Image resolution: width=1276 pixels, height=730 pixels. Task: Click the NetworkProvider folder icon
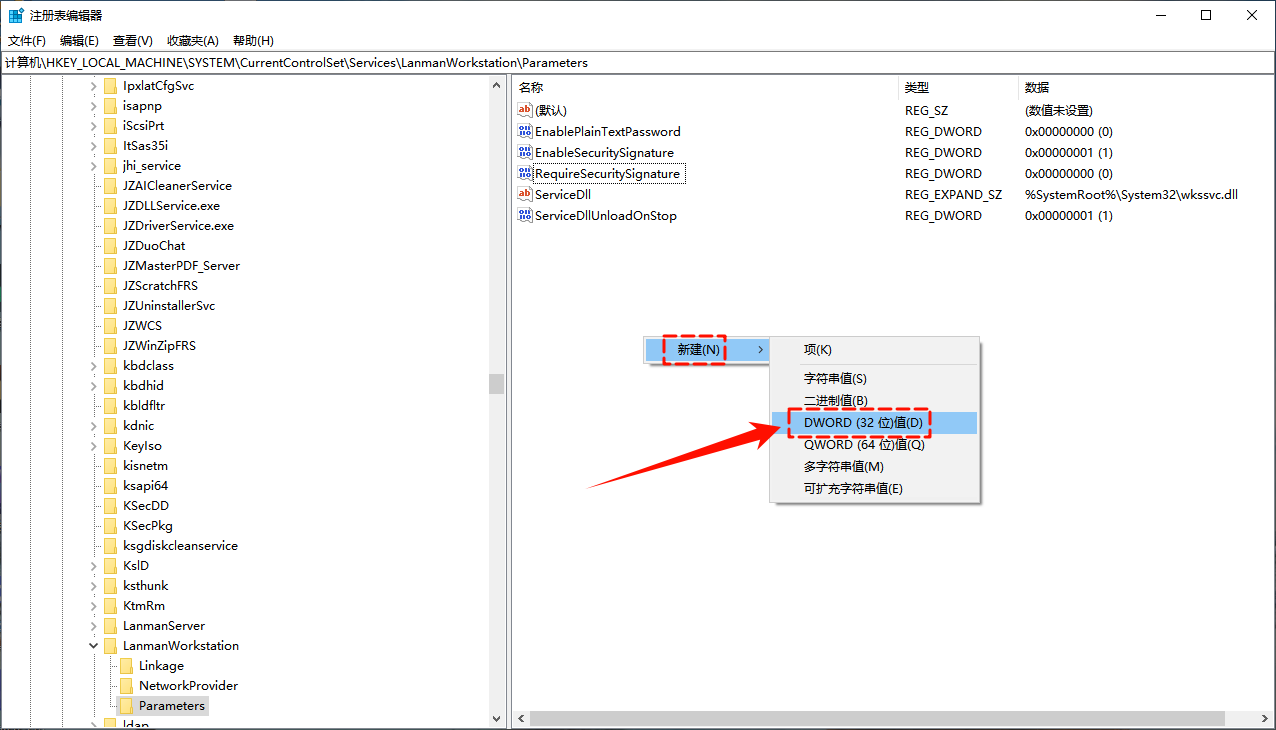126,685
